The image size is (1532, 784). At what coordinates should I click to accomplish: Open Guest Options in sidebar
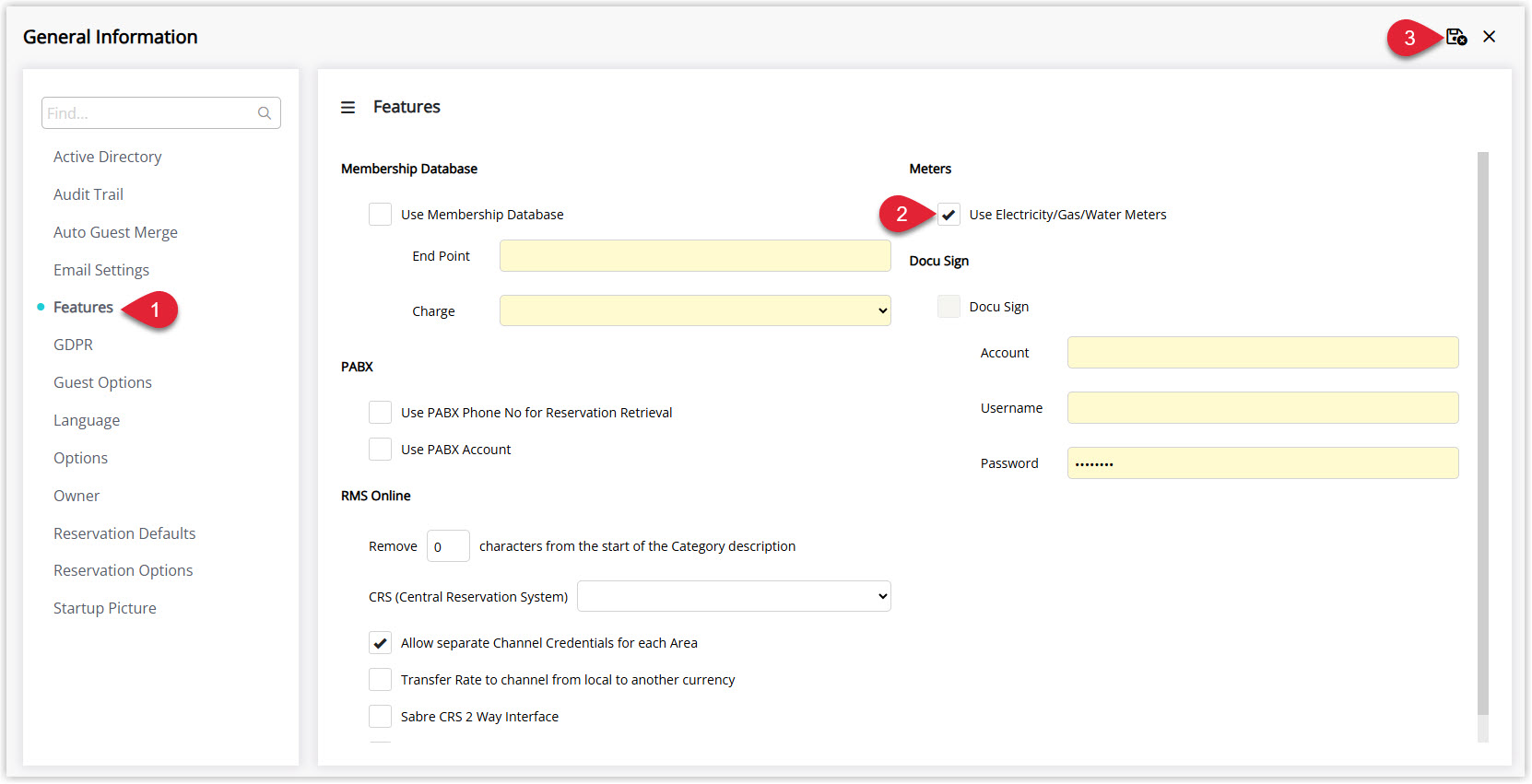(x=102, y=382)
